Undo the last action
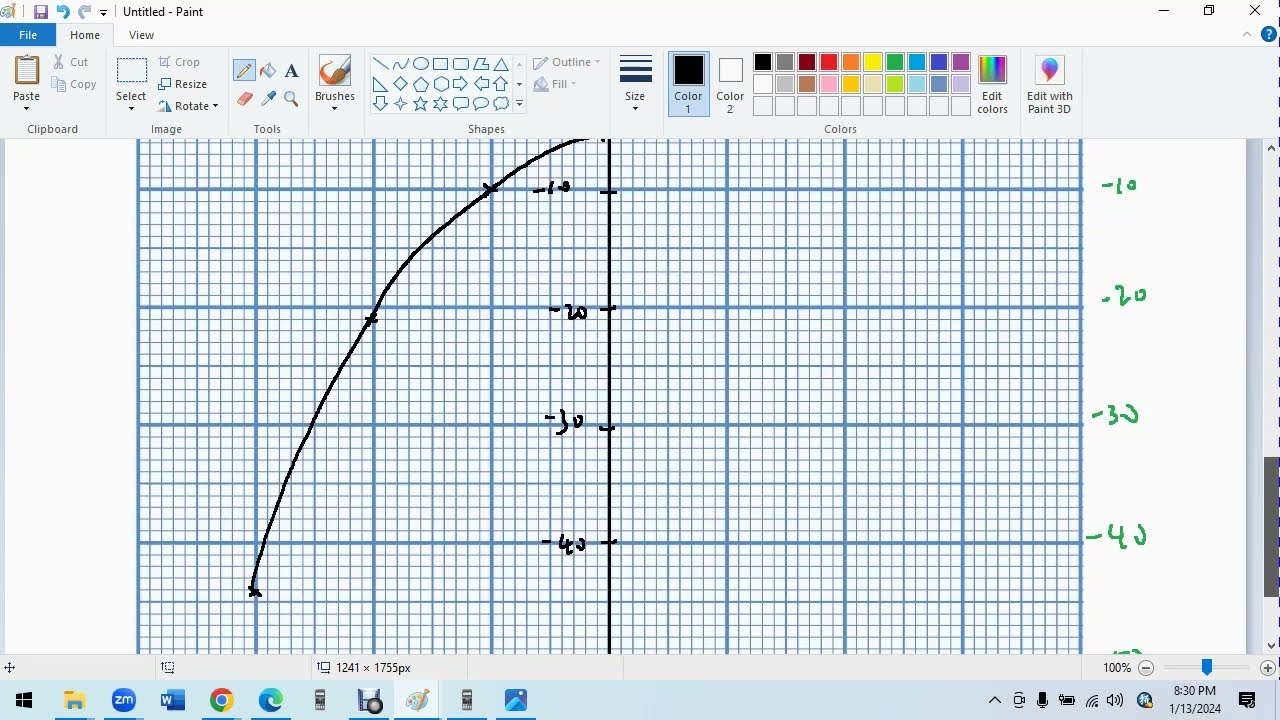 click(x=63, y=12)
